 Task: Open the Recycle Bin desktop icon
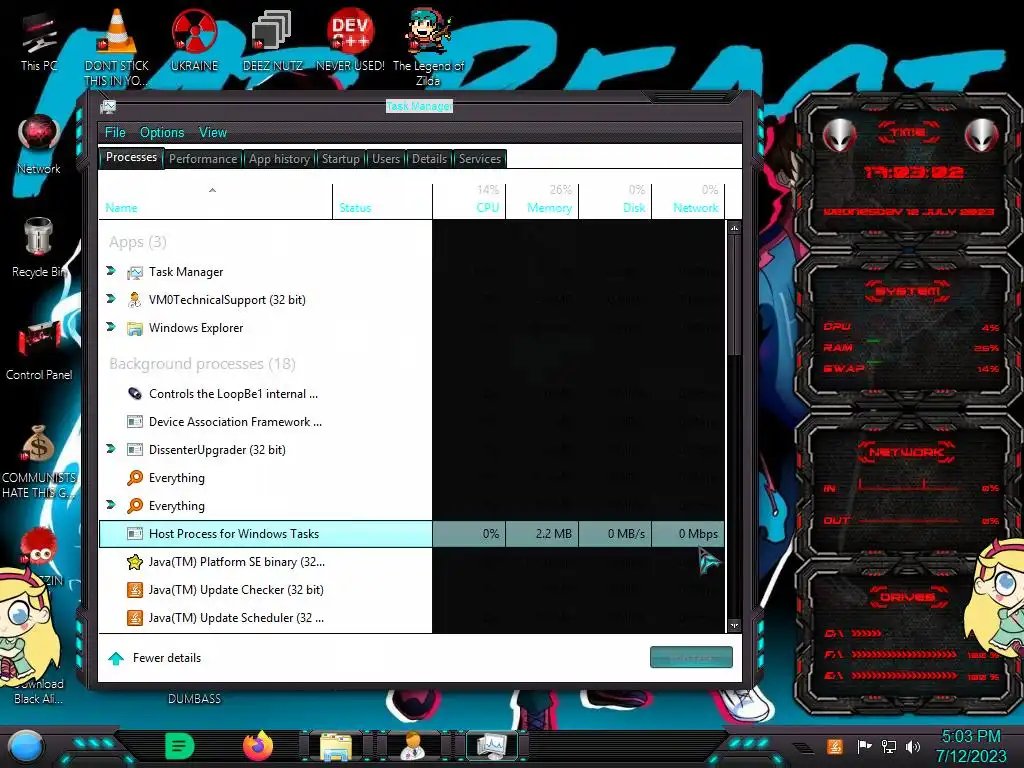(x=39, y=247)
